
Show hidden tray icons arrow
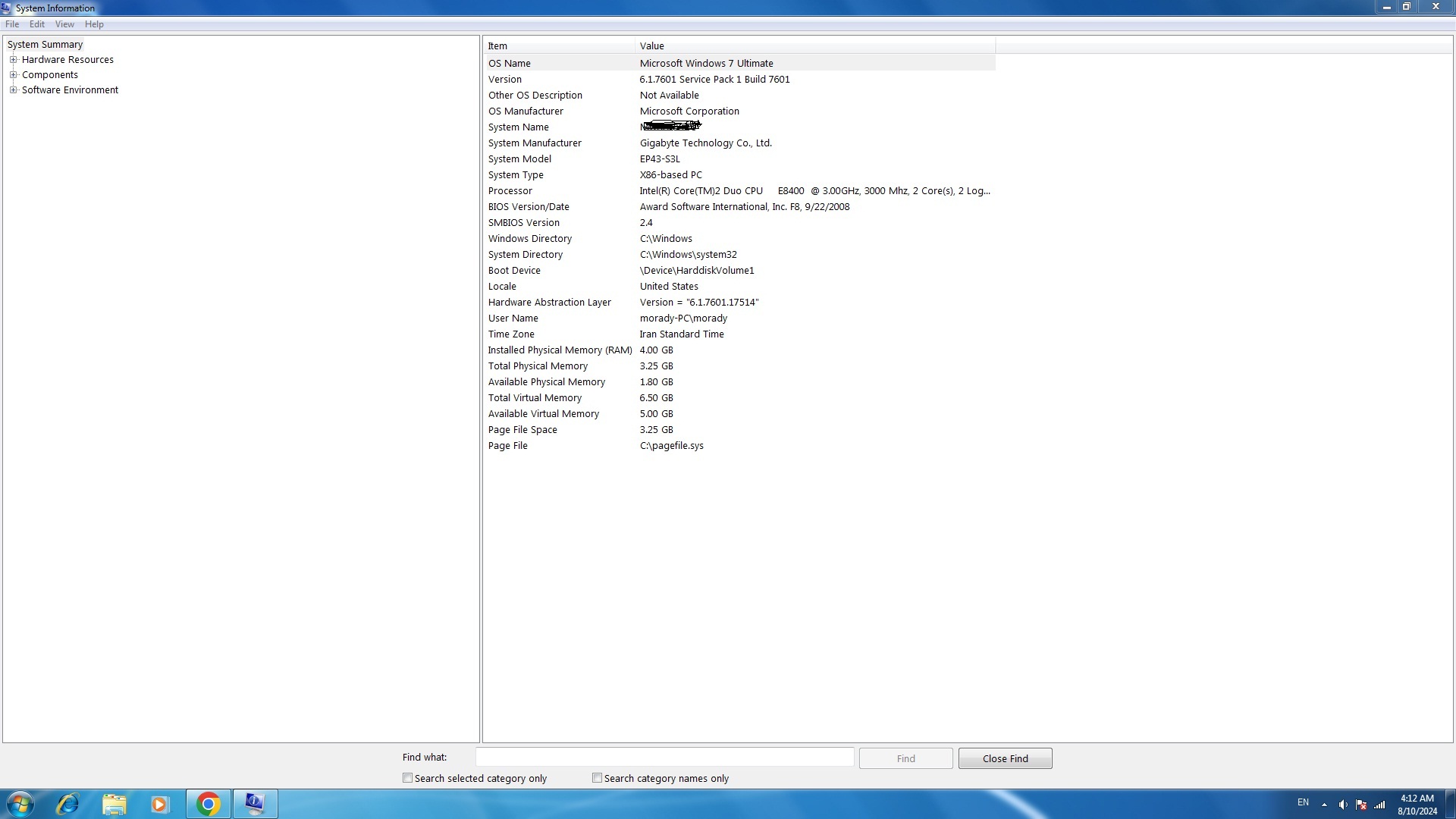coord(1324,805)
